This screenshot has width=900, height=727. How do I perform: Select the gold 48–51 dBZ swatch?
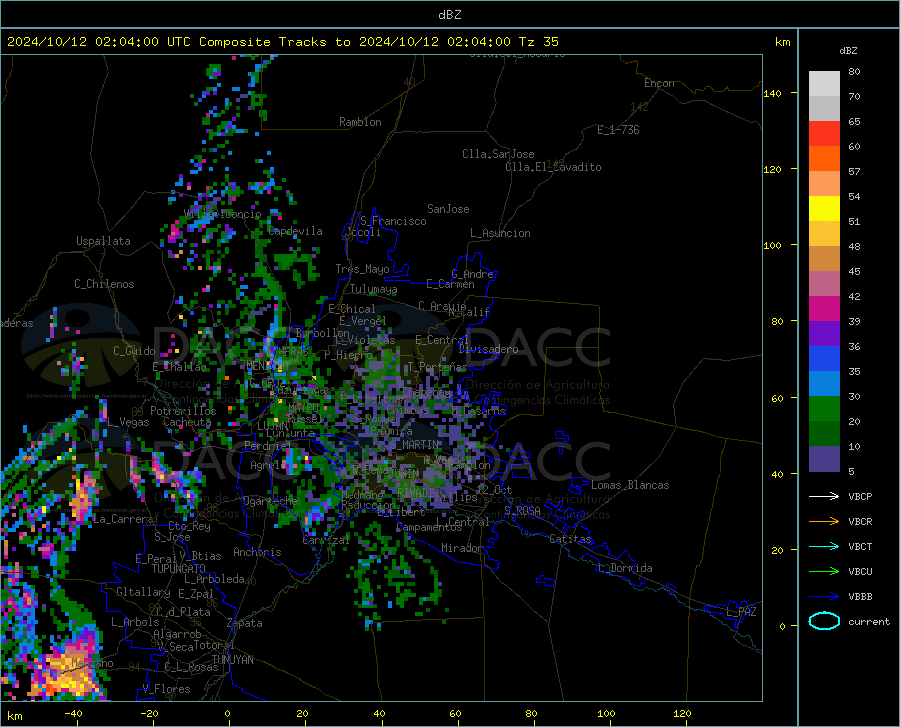point(824,234)
